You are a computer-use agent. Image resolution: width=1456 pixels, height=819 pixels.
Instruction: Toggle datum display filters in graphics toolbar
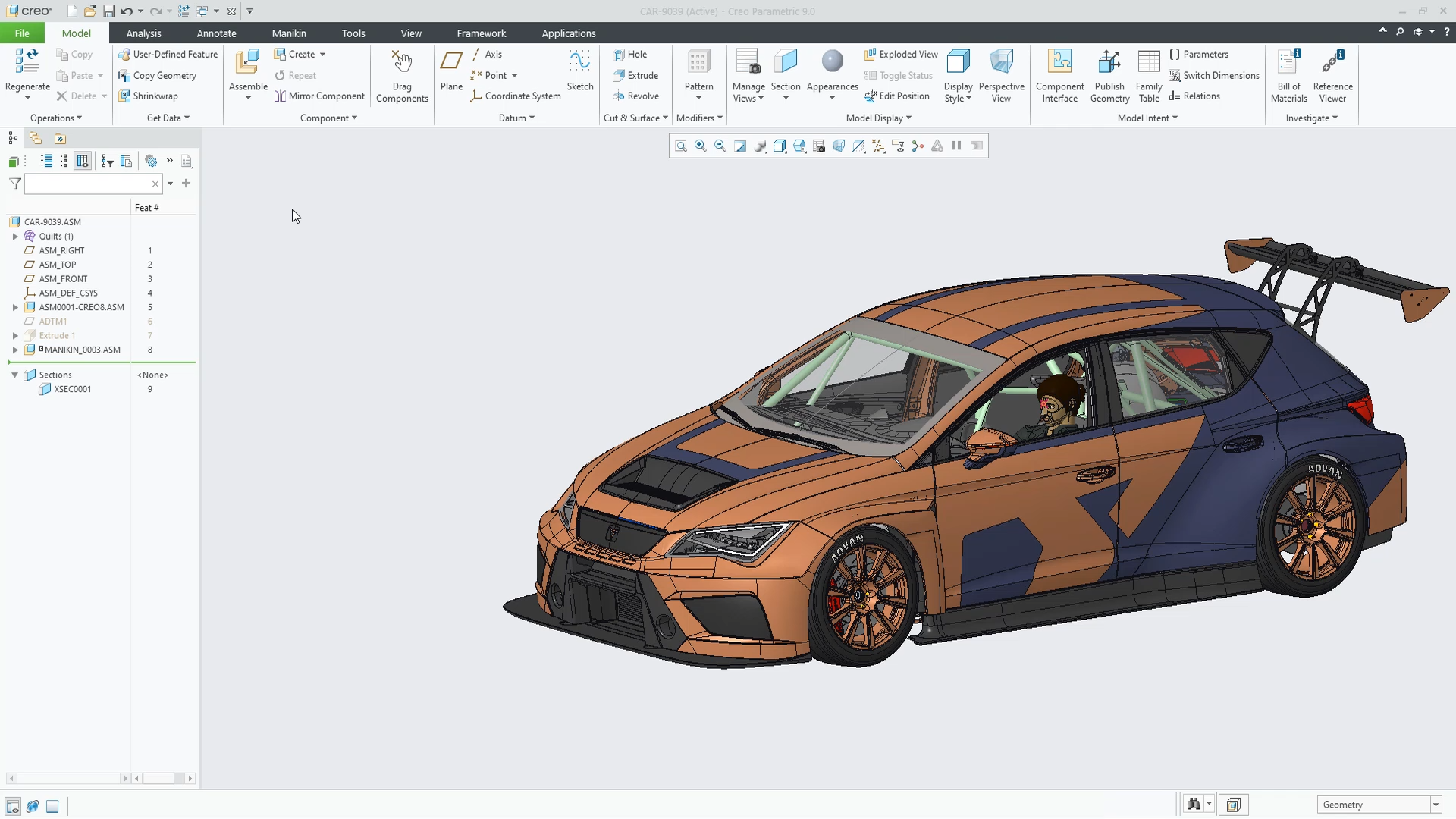878,146
